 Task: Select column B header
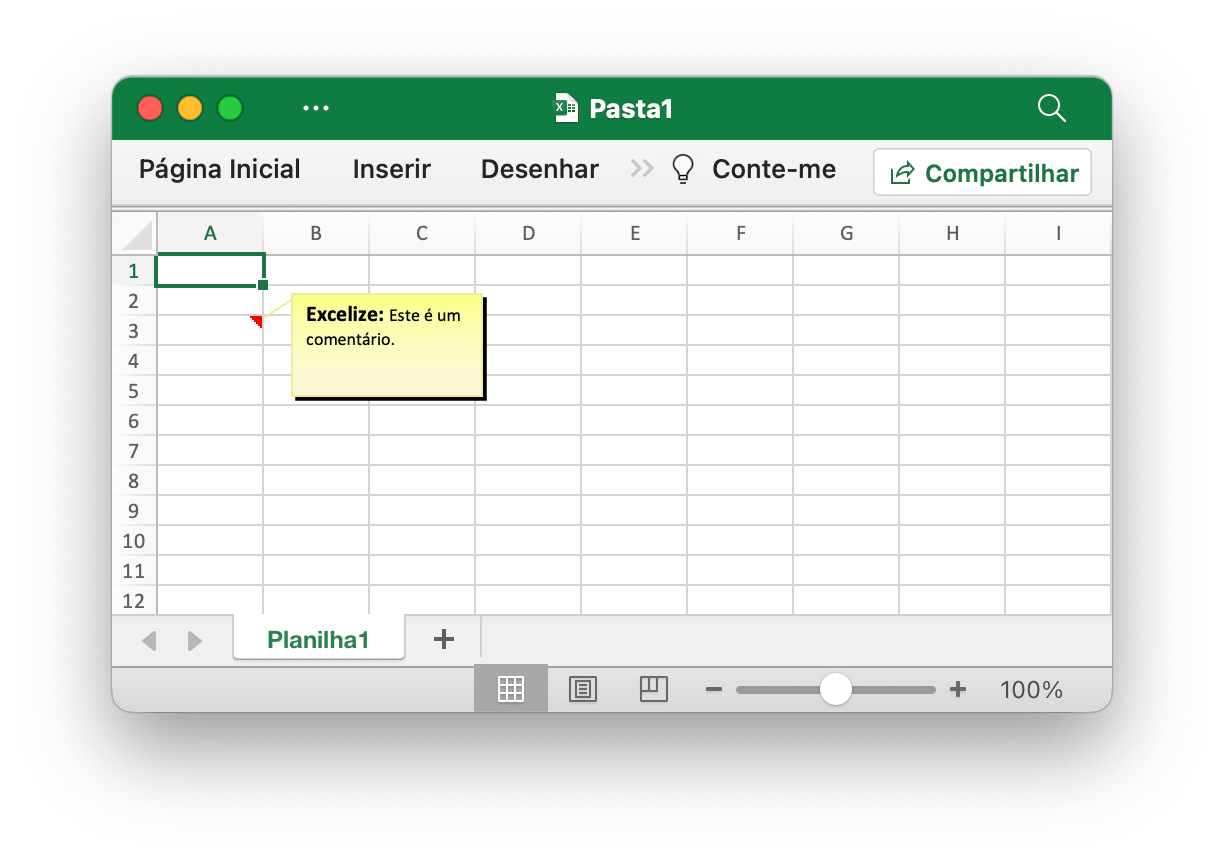pos(316,233)
